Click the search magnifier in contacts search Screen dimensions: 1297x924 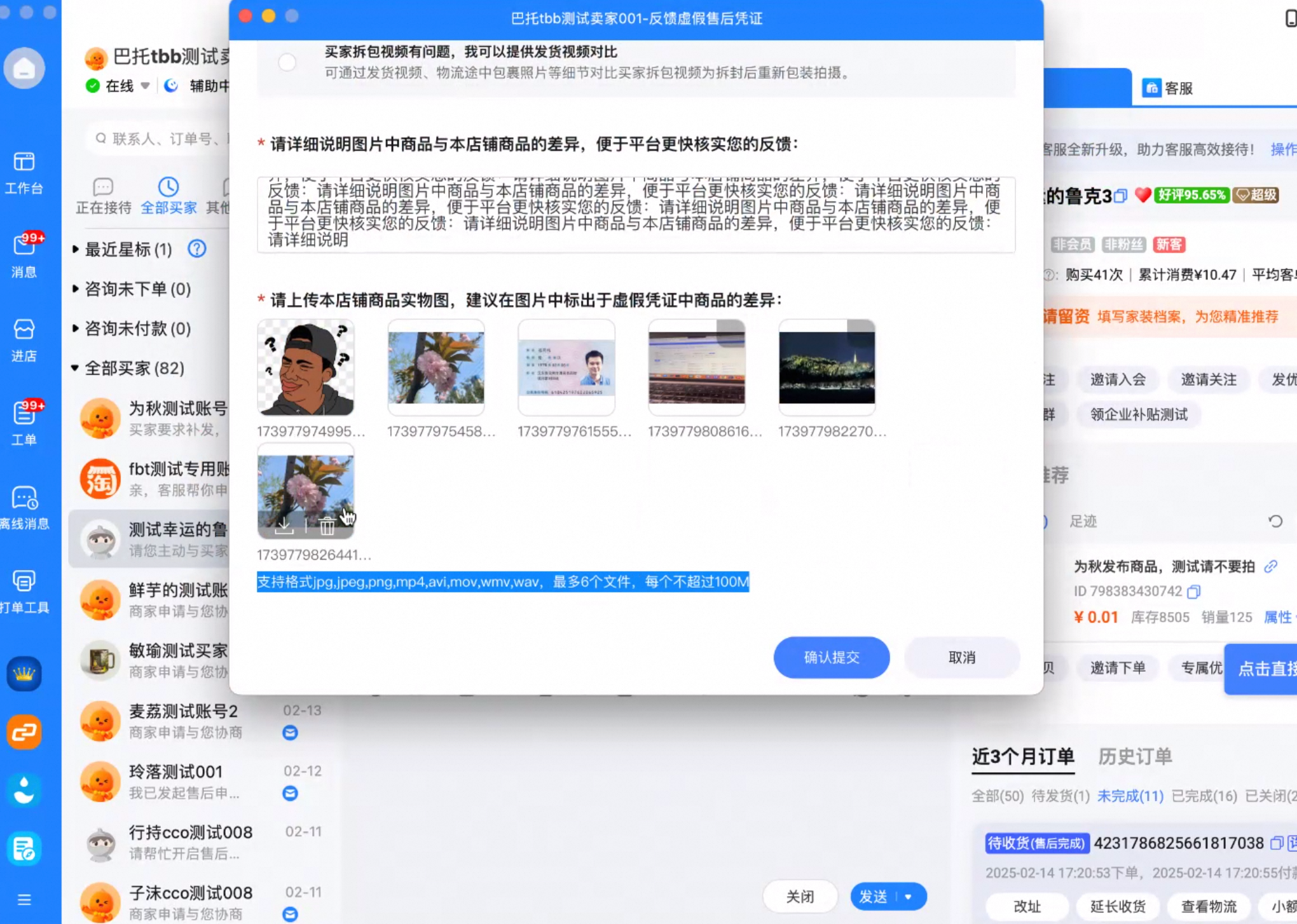coord(101,138)
